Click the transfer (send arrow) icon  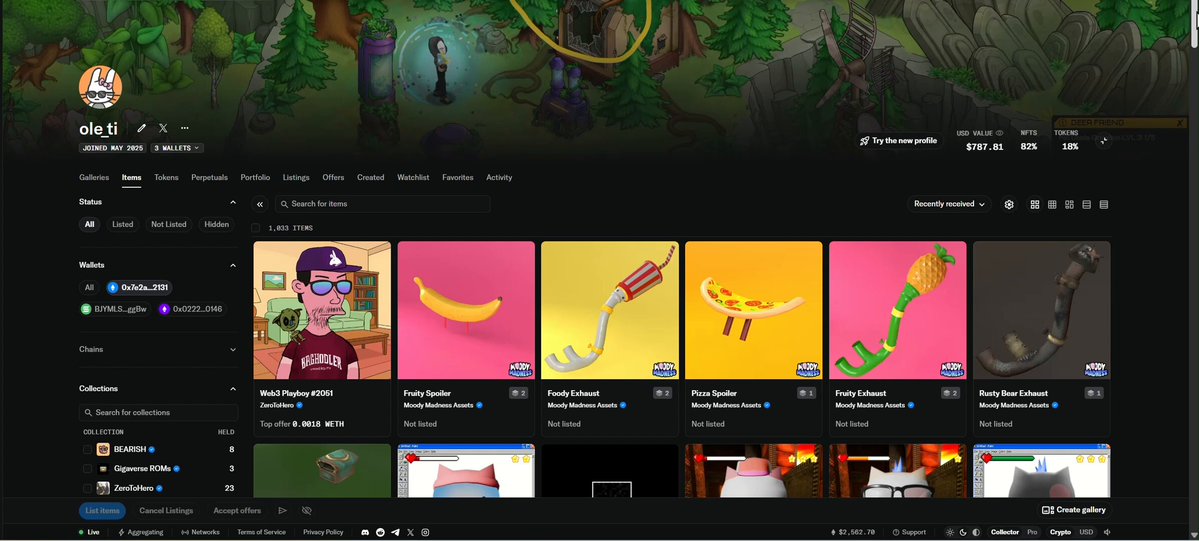click(x=282, y=510)
